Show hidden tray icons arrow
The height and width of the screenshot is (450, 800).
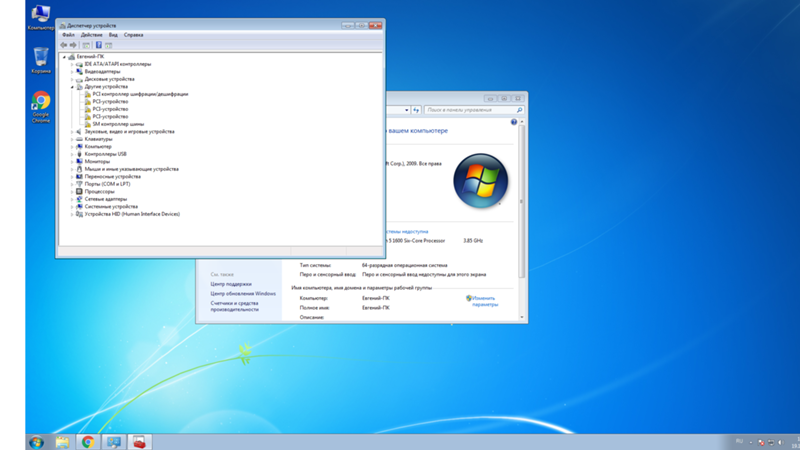[x=751, y=442]
